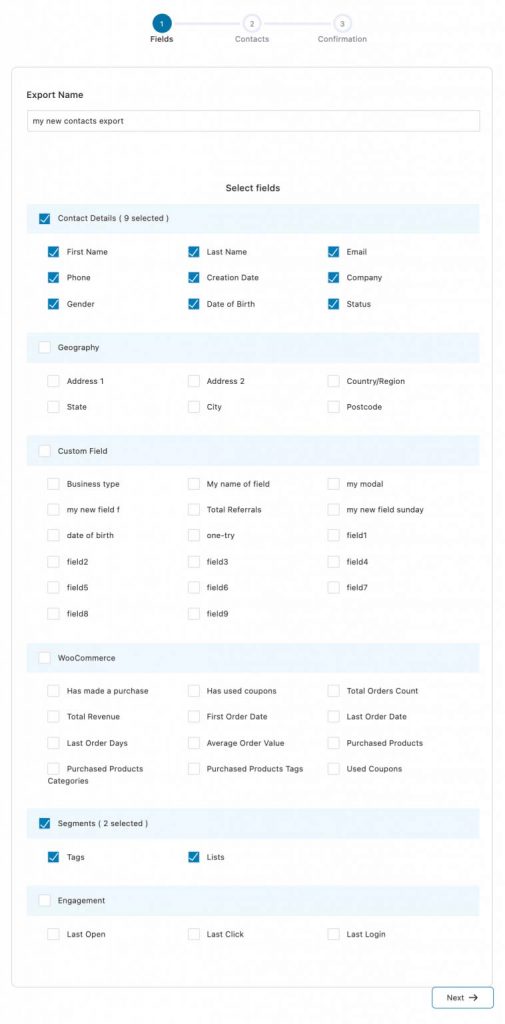Tick the Engagement group checkbox
Viewport: 505px width, 1024px height.
44,901
